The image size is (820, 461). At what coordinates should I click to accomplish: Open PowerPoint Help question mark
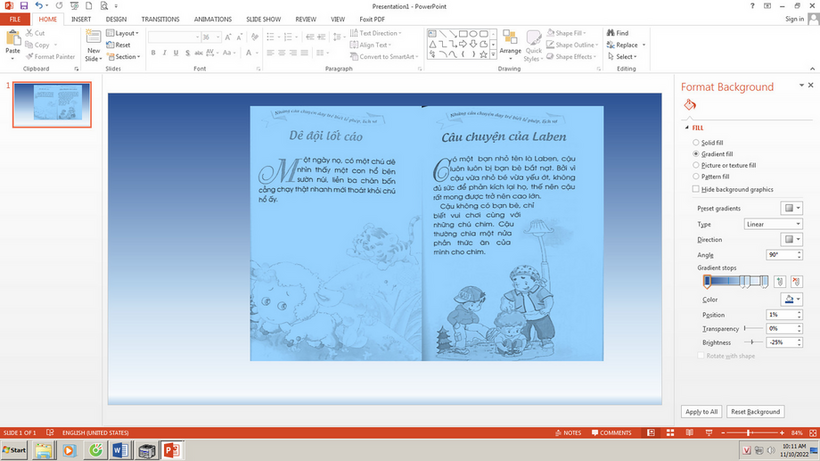click(x=752, y=6)
